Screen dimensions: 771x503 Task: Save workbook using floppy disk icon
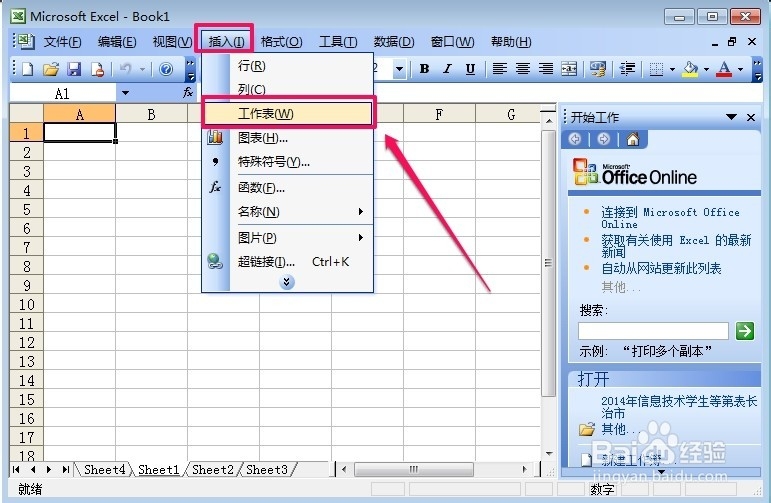(74, 69)
